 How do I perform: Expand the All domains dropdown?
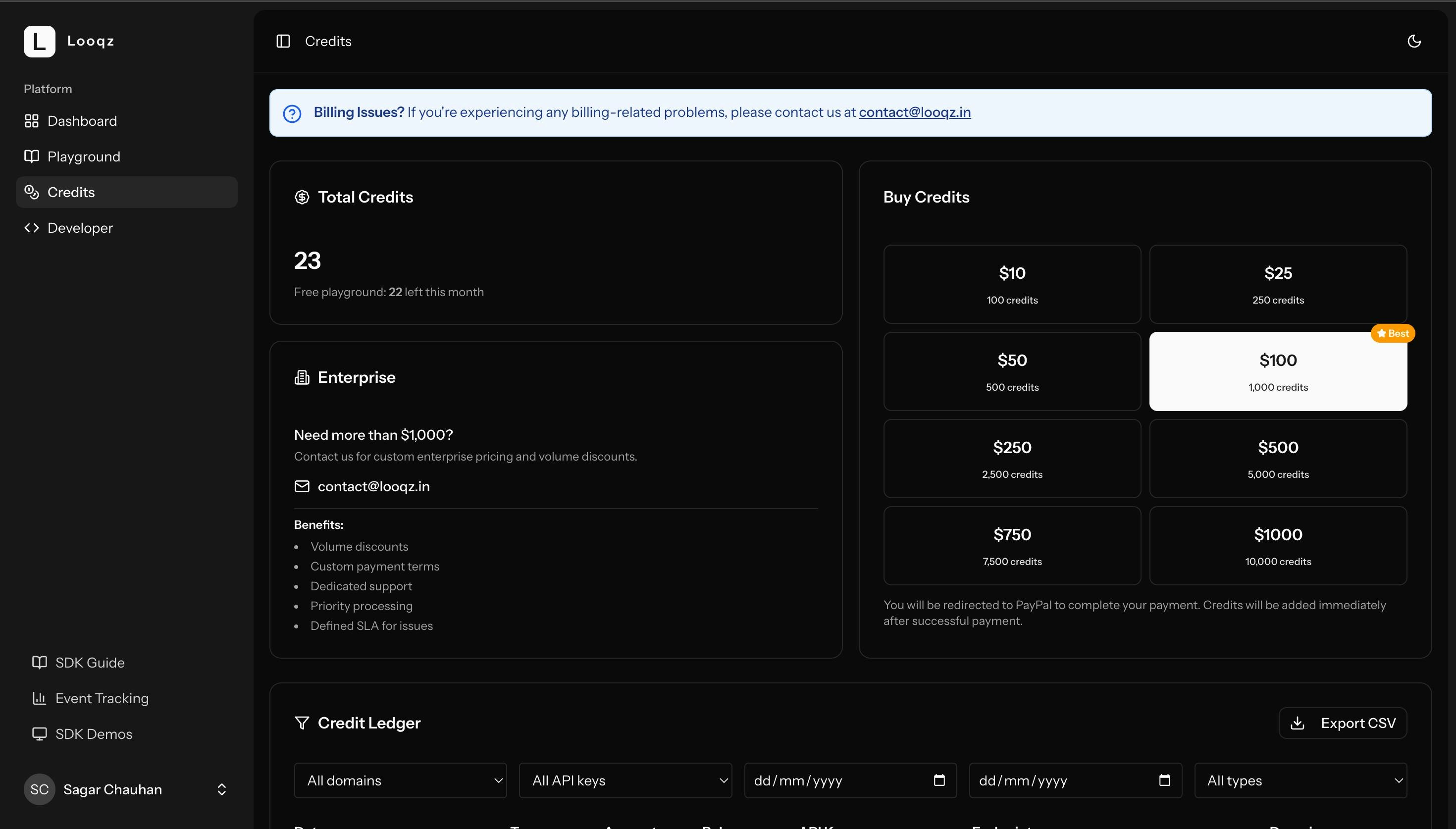tap(400, 780)
